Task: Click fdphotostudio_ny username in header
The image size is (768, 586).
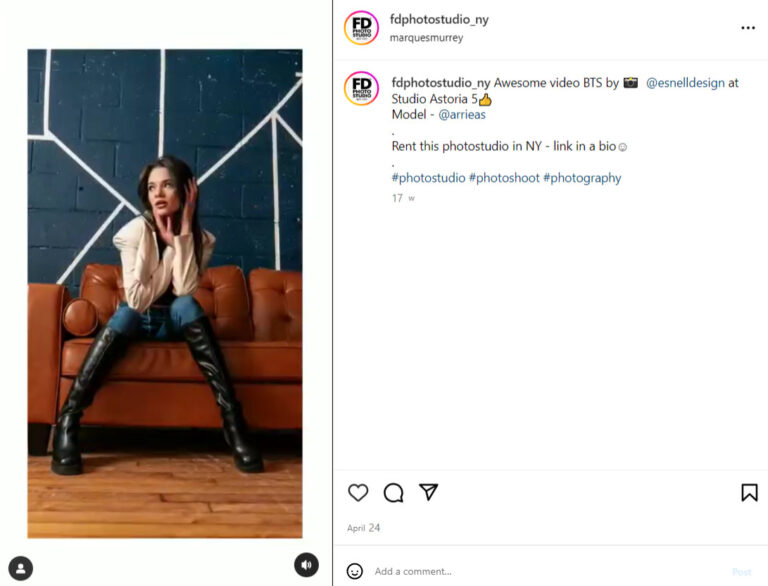Action: [x=439, y=20]
